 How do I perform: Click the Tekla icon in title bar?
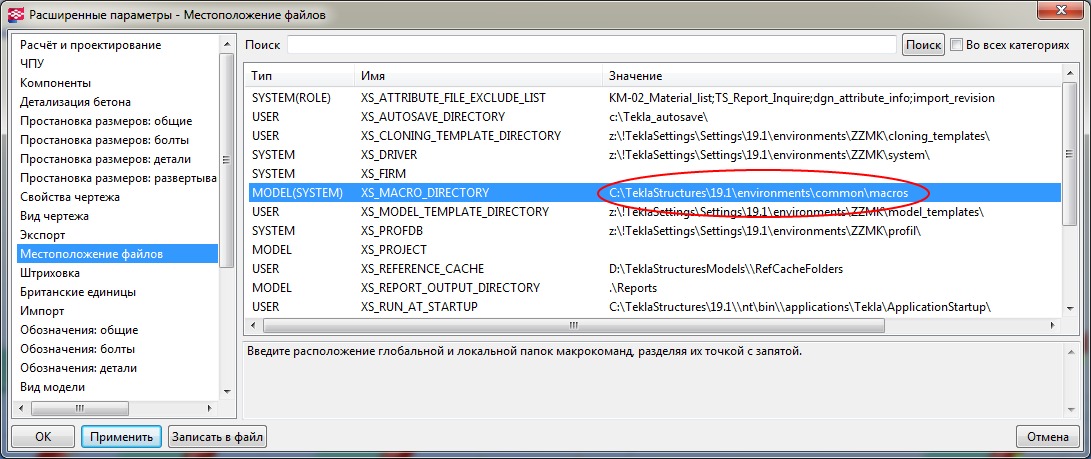point(15,14)
